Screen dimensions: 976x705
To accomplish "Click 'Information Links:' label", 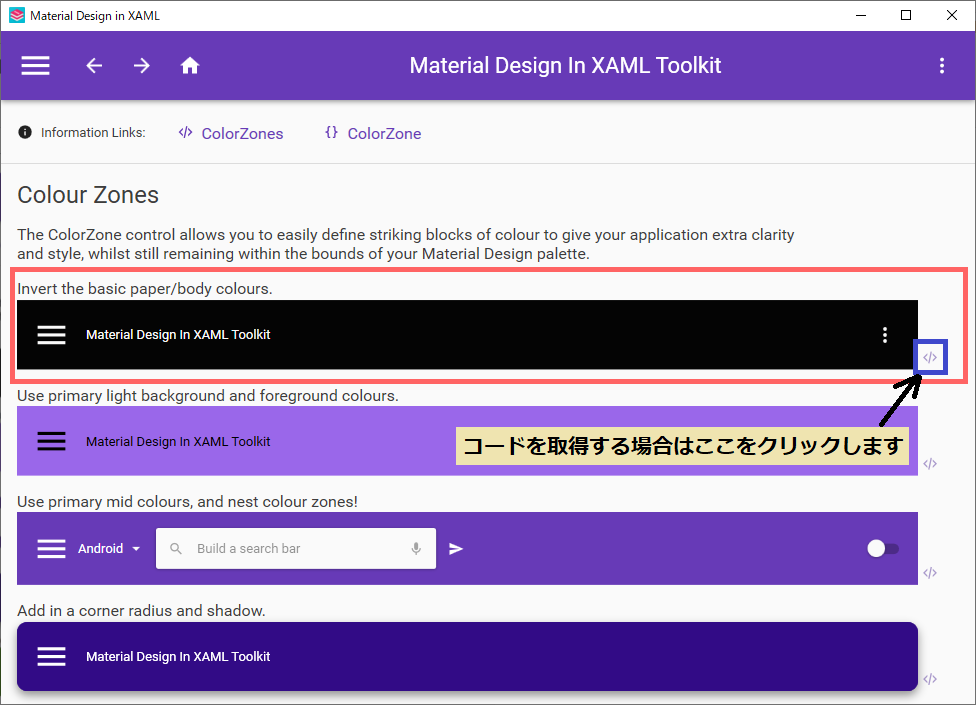I will (93, 133).
